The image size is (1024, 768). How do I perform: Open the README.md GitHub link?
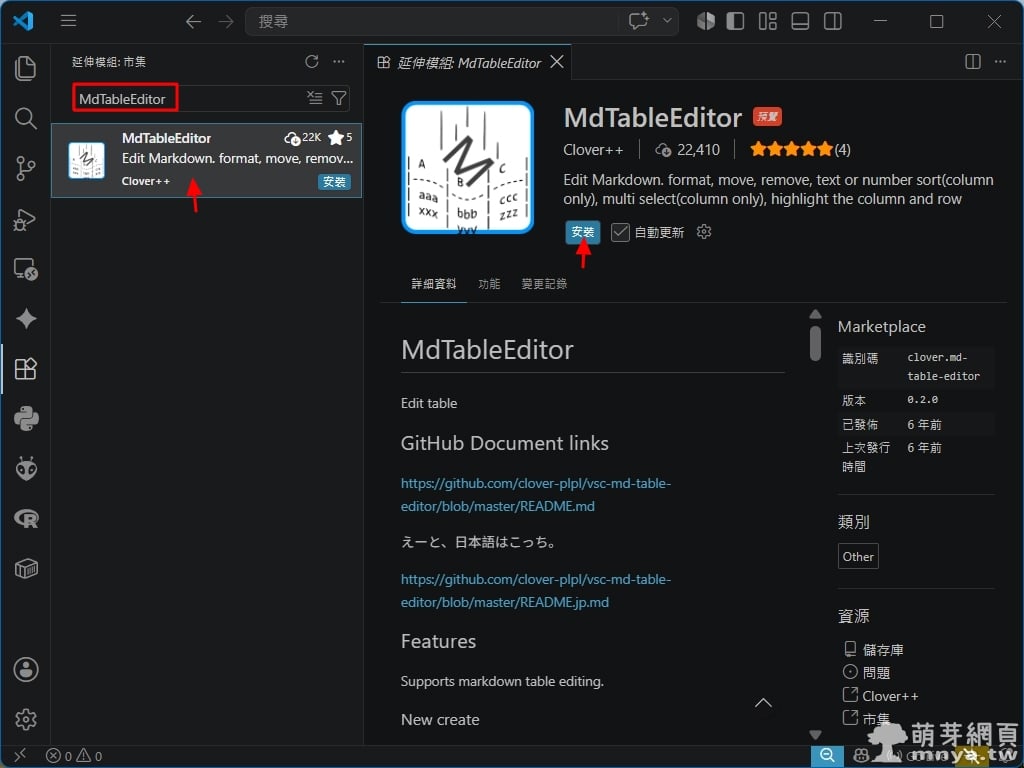(536, 495)
